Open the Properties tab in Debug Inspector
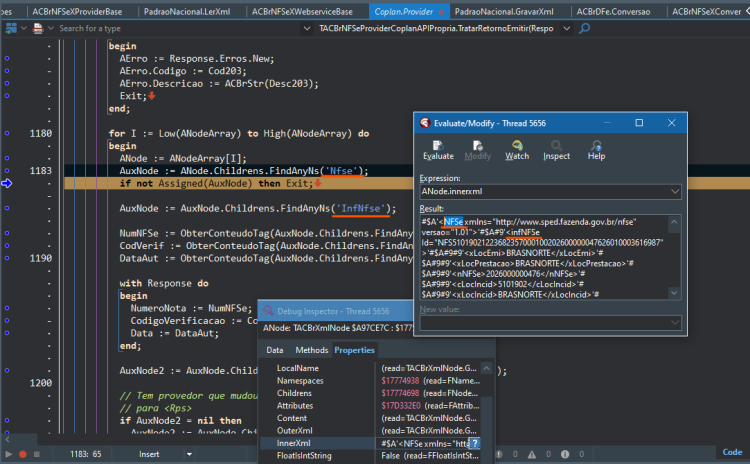The width and height of the screenshot is (750, 464). click(x=354, y=350)
